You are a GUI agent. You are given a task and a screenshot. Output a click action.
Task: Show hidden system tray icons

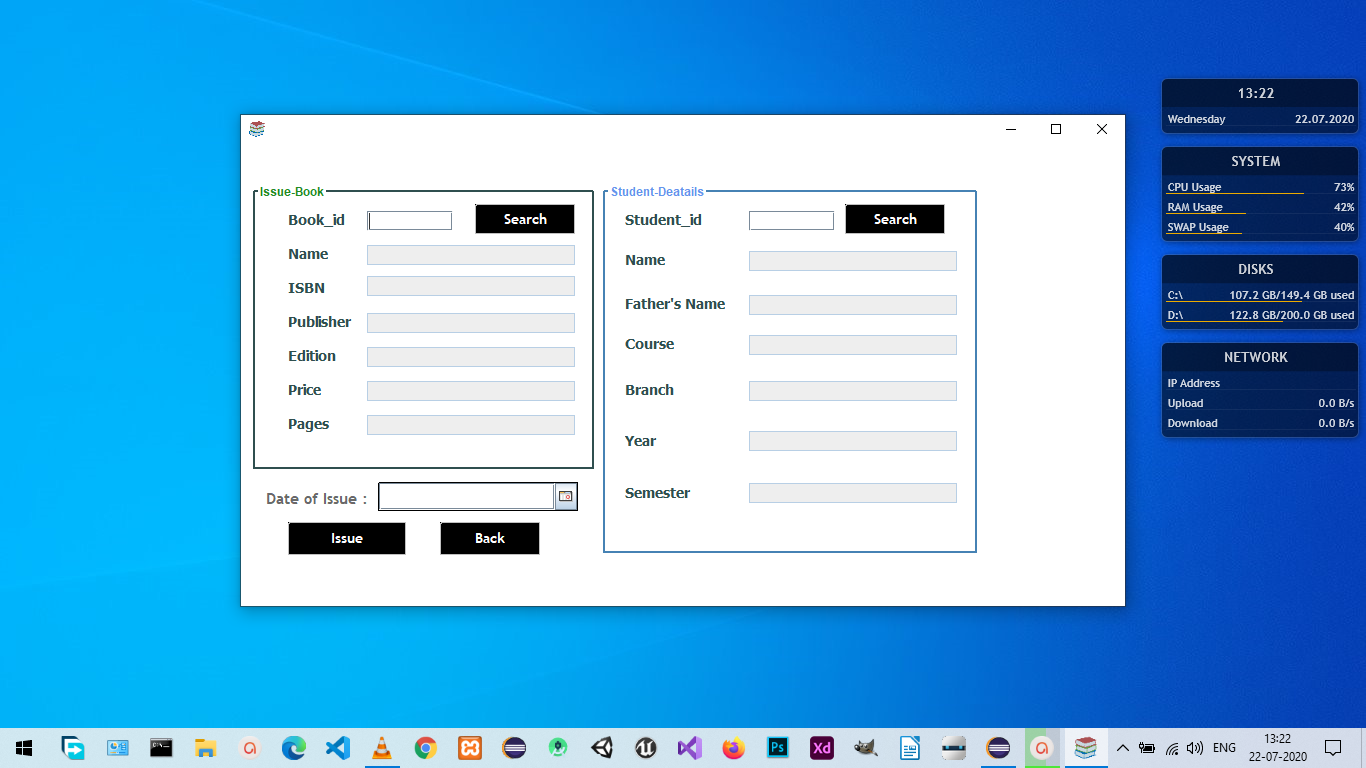click(x=1122, y=748)
